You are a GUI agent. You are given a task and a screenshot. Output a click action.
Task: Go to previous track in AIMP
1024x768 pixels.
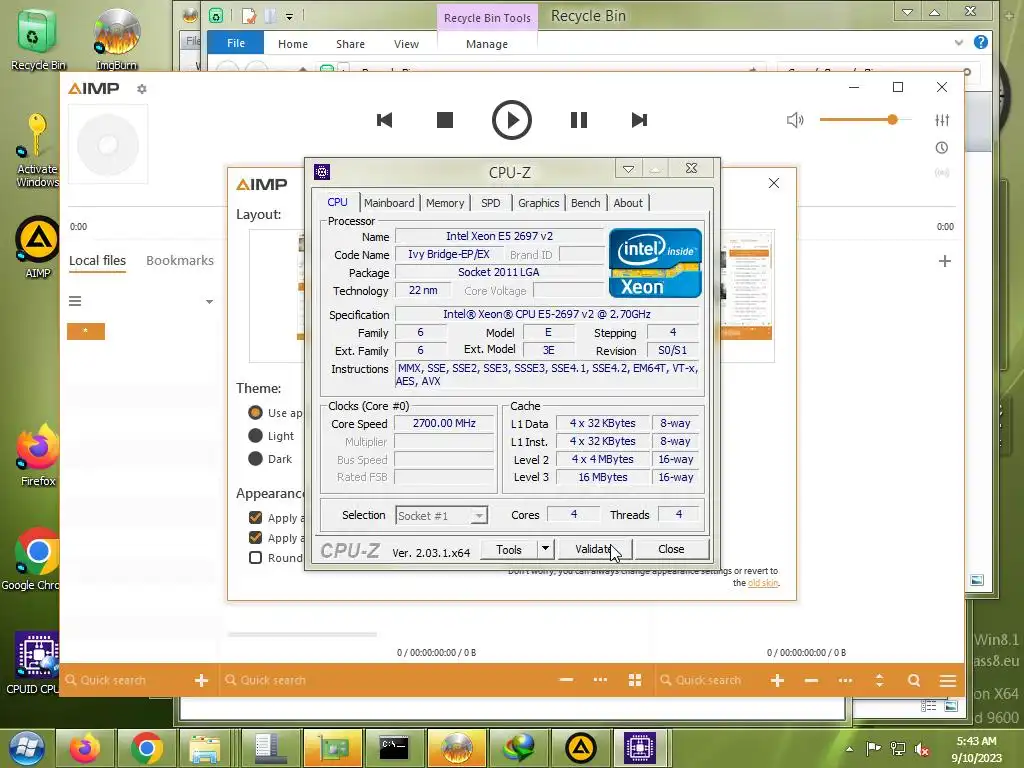coord(385,120)
